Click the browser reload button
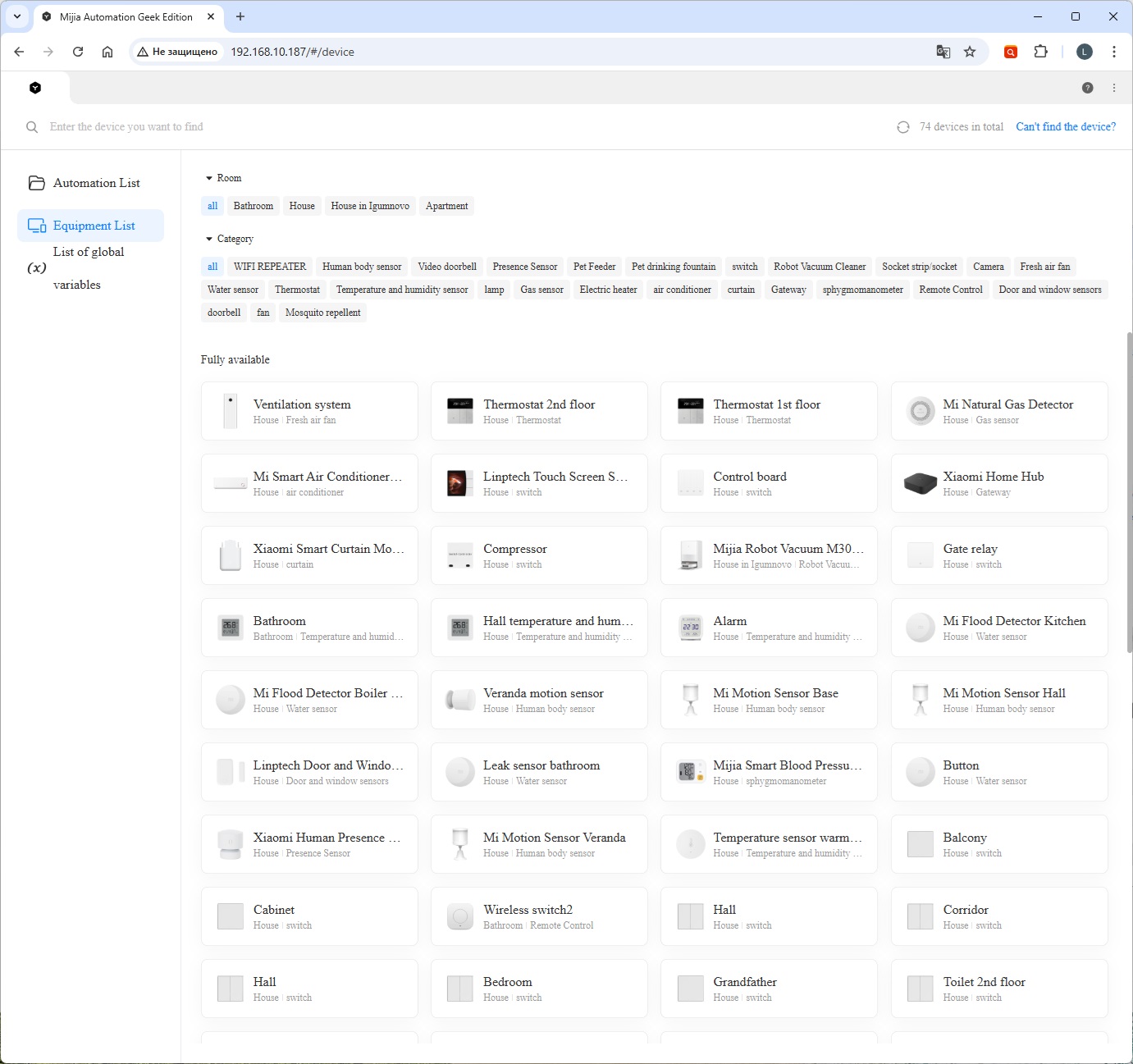This screenshot has height=1064, width=1133. (x=78, y=52)
